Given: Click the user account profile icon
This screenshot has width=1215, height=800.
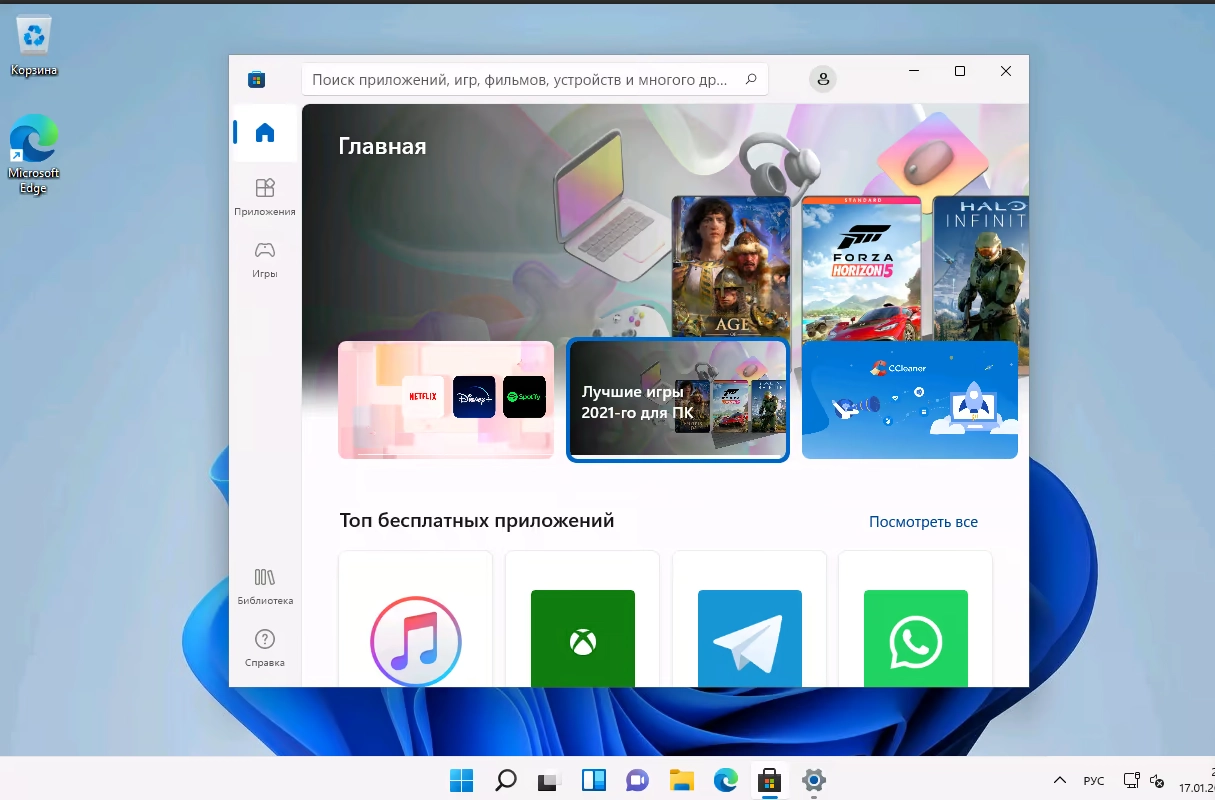Looking at the screenshot, I should point(823,79).
